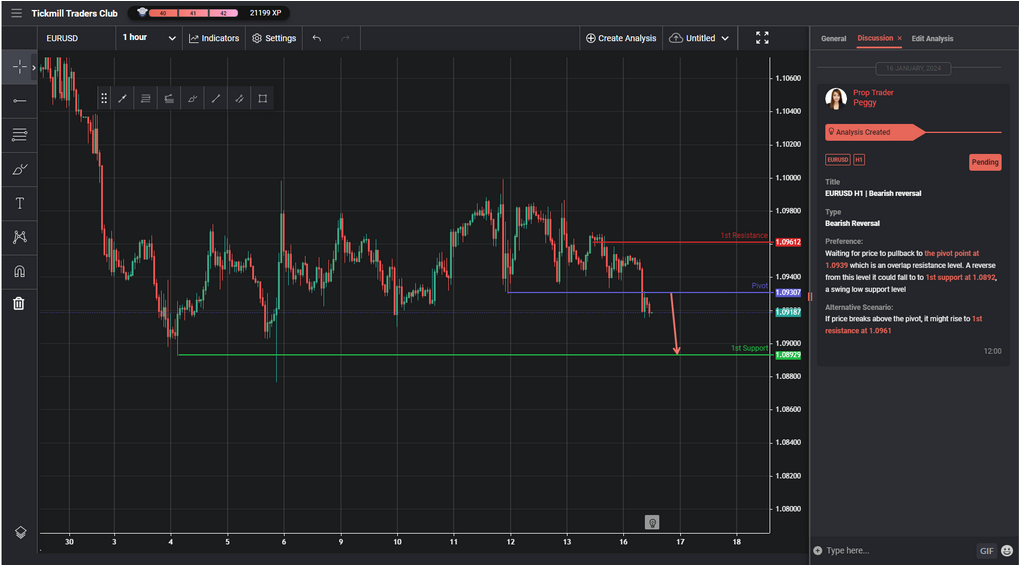Click the Prop Trader Peggy name
Viewport: 1021px width, 565px height.
tap(873, 98)
